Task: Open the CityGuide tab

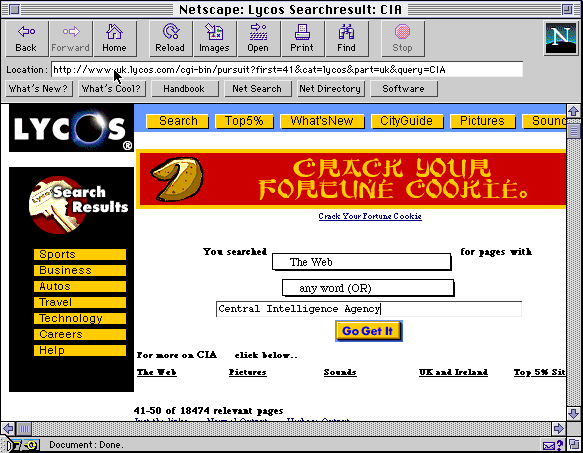Action: 407,121
